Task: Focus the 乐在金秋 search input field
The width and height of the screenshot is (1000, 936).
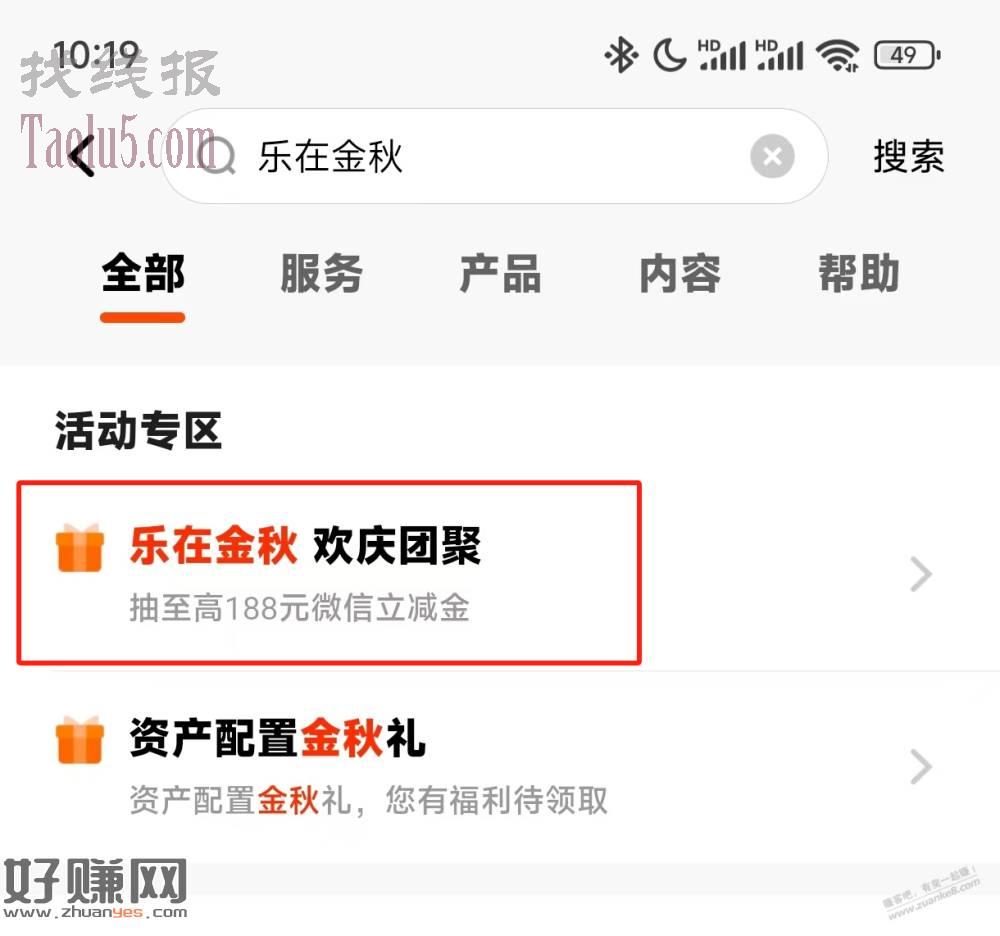Action: [495, 156]
